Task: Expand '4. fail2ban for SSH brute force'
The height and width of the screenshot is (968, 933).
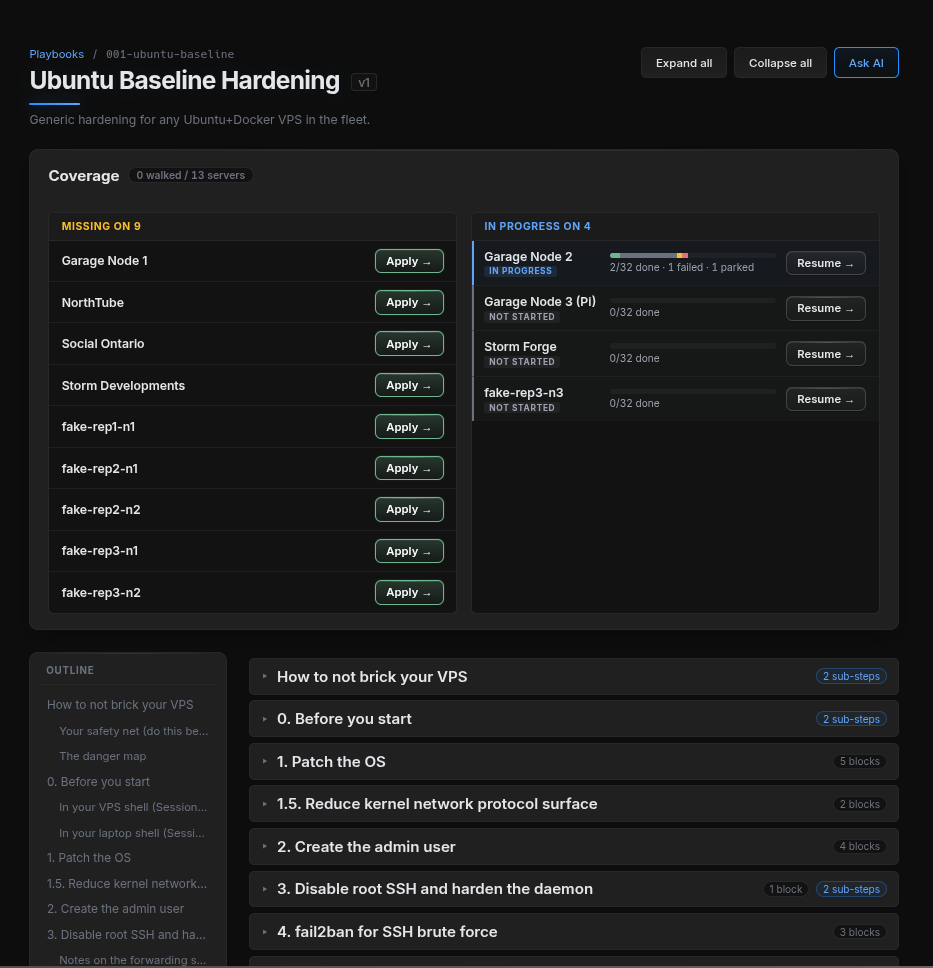Action: (x=574, y=932)
